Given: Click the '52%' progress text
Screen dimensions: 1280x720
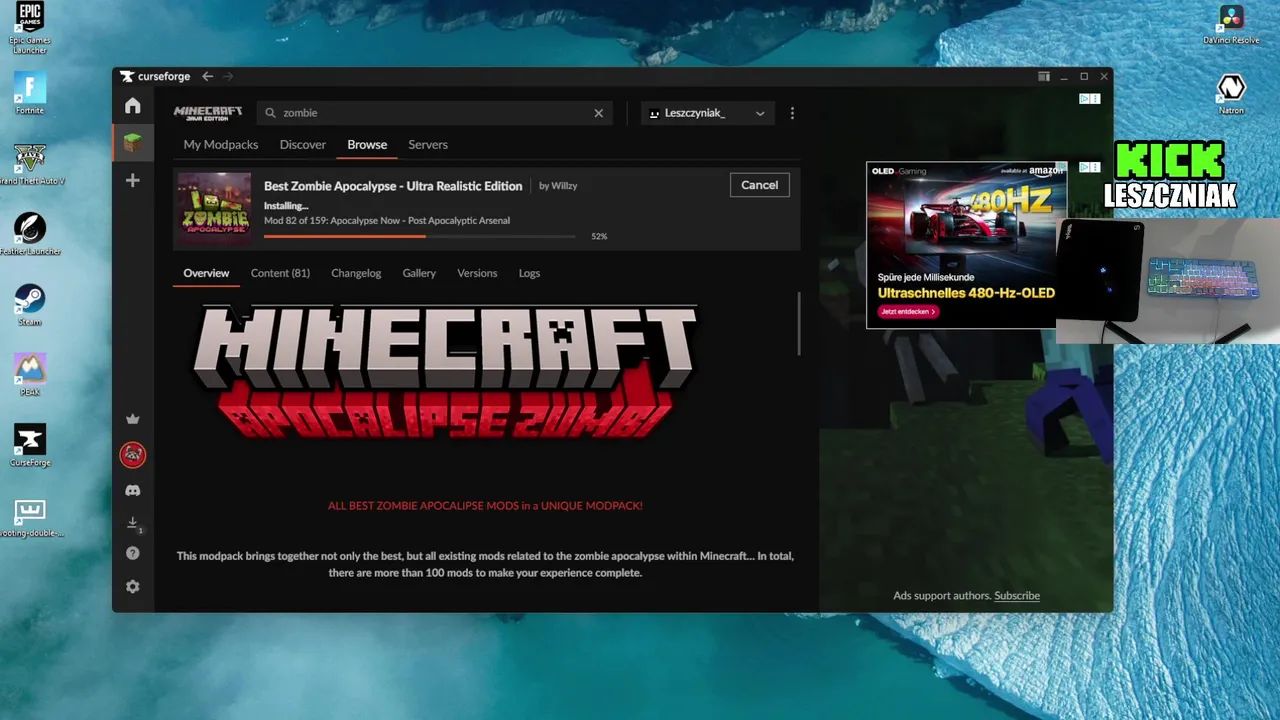Looking at the screenshot, I should pos(599,237).
